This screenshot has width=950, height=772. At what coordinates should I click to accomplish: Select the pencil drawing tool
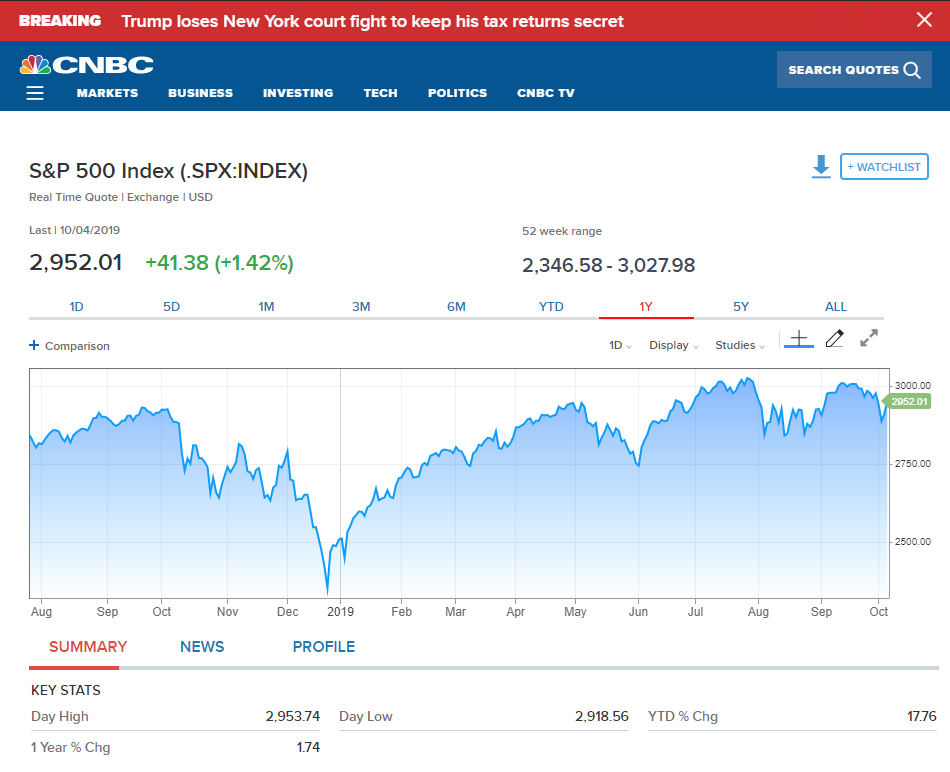click(835, 339)
